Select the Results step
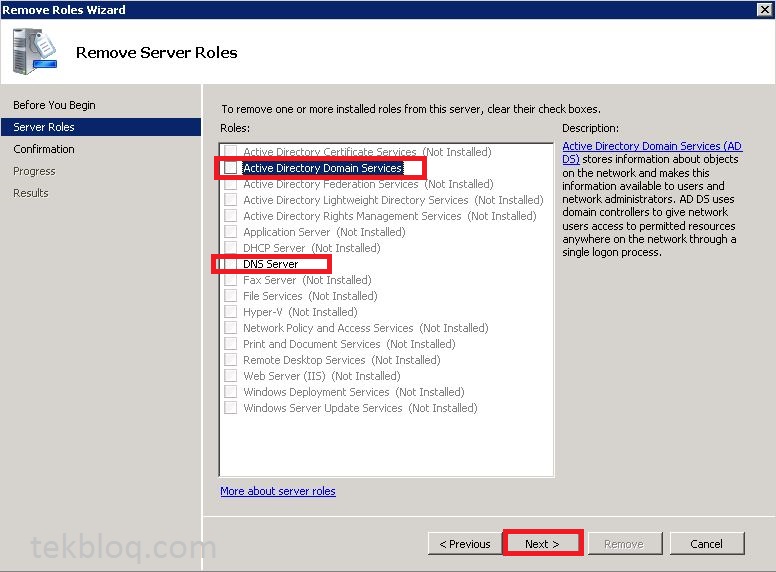 [31, 193]
